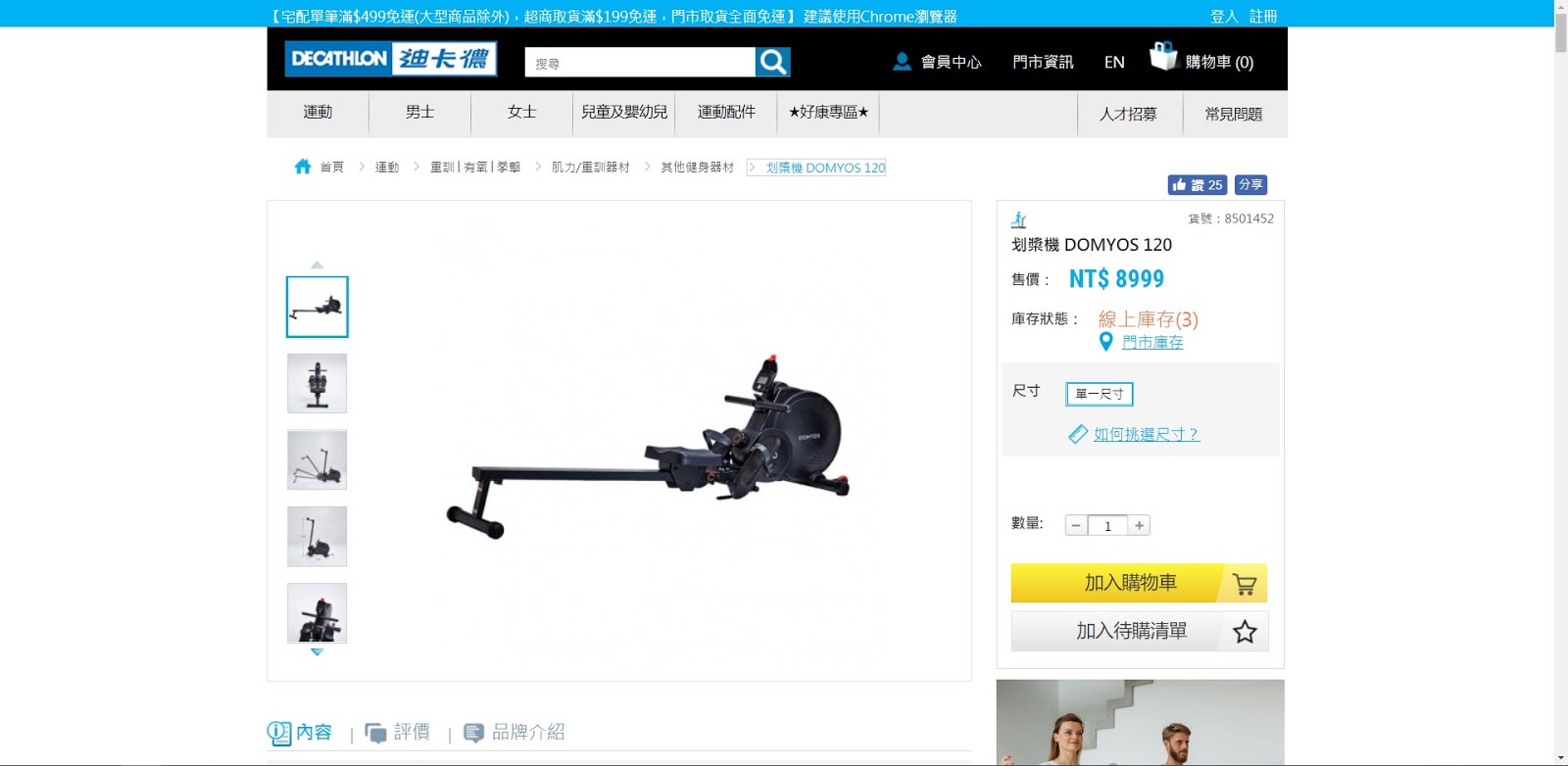Open the 人才招募 page
Viewport: 1568px width, 766px height.
(x=1129, y=115)
